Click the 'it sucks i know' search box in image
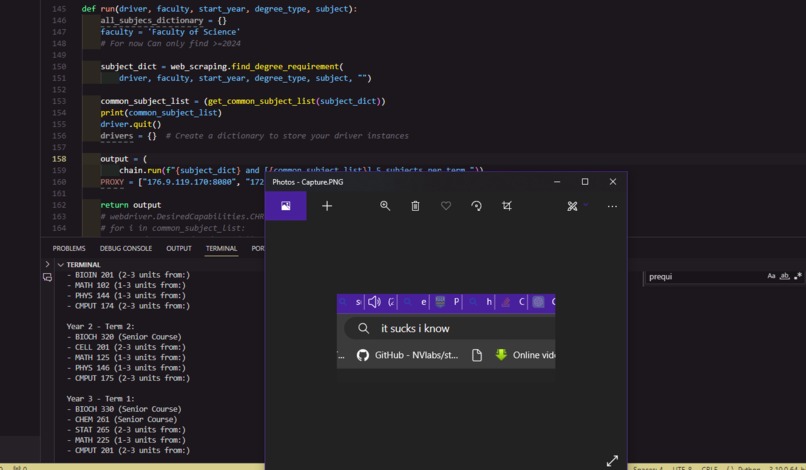The height and width of the screenshot is (470, 806). 450,329
